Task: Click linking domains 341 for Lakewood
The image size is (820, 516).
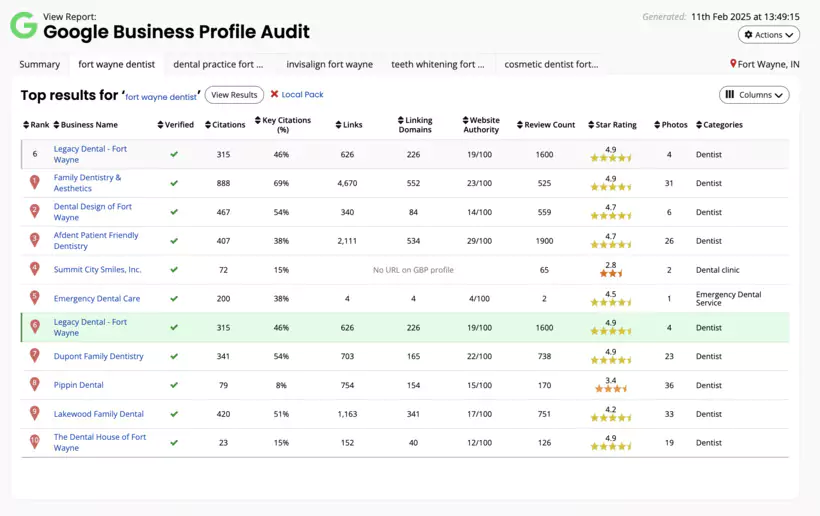Action: coord(413,414)
